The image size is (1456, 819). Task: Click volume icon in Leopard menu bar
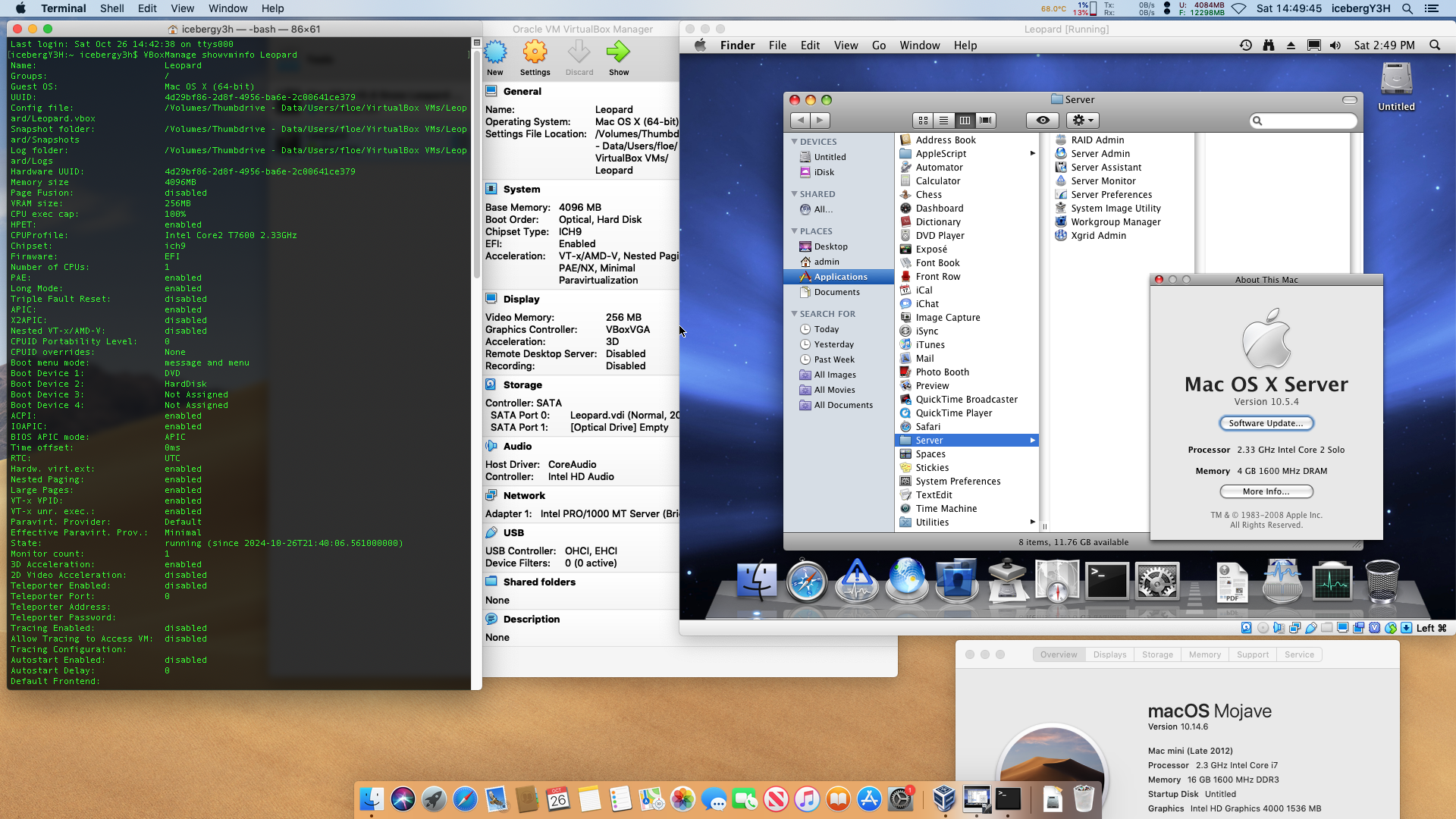pos(1335,45)
